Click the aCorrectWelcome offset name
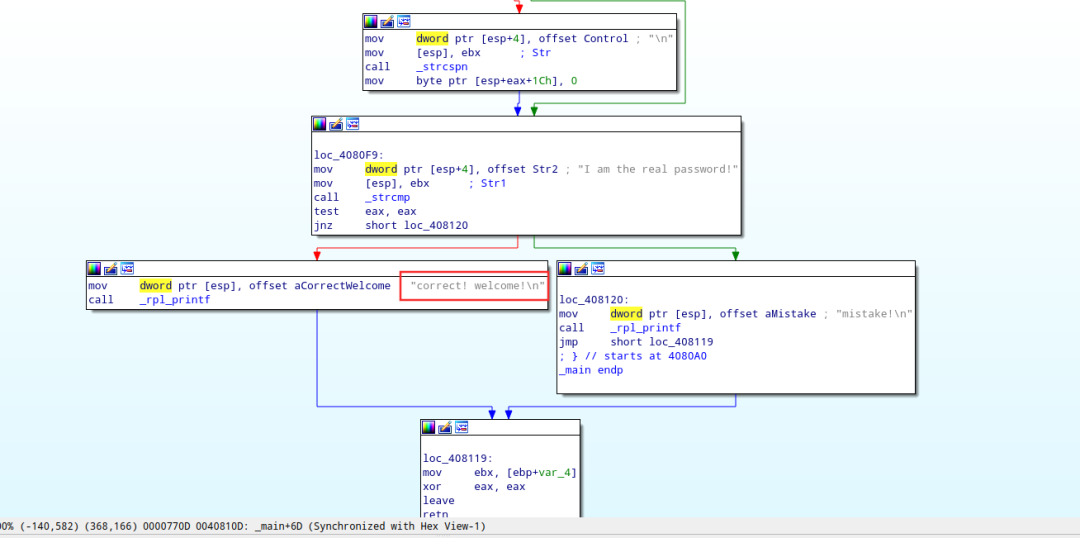1080x538 pixels. [x=347, y=286]
